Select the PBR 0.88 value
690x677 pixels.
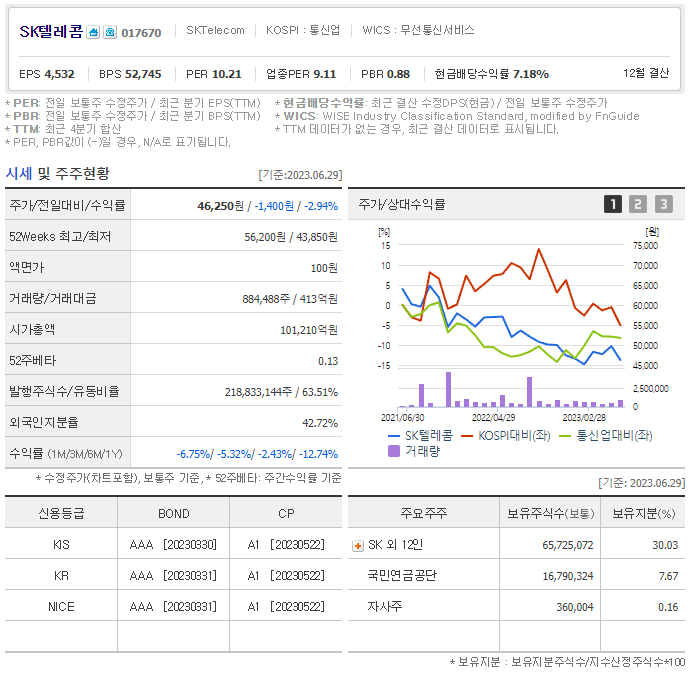pos(385,74)
